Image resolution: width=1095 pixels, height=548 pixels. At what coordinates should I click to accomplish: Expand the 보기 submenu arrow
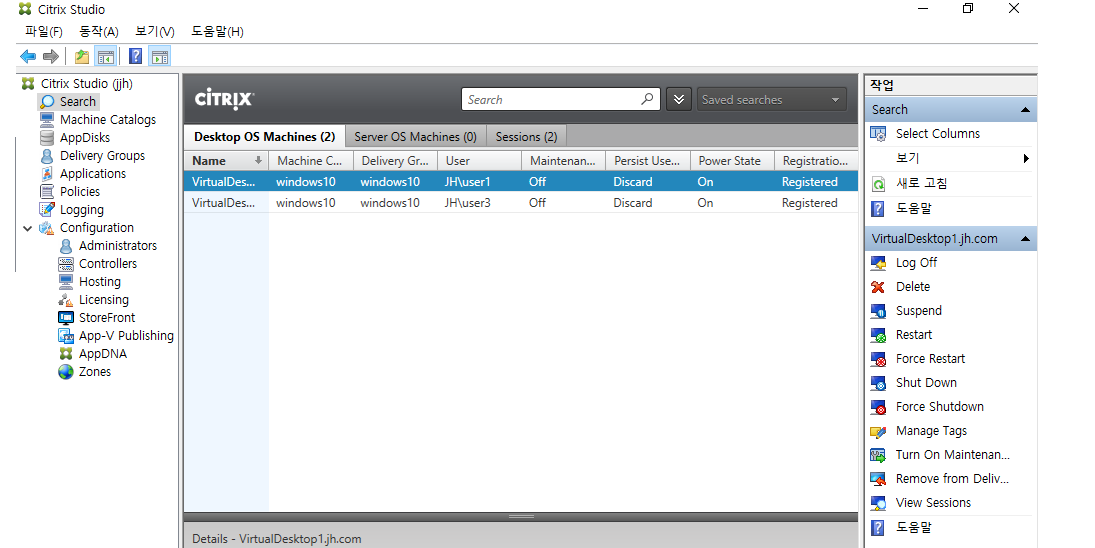click(1026, 158)
